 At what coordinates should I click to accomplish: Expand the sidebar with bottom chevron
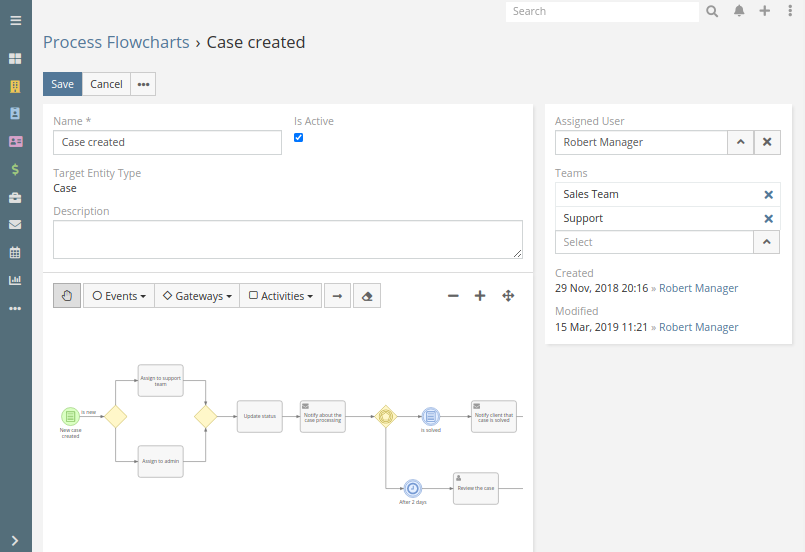(x=15, y=541)
